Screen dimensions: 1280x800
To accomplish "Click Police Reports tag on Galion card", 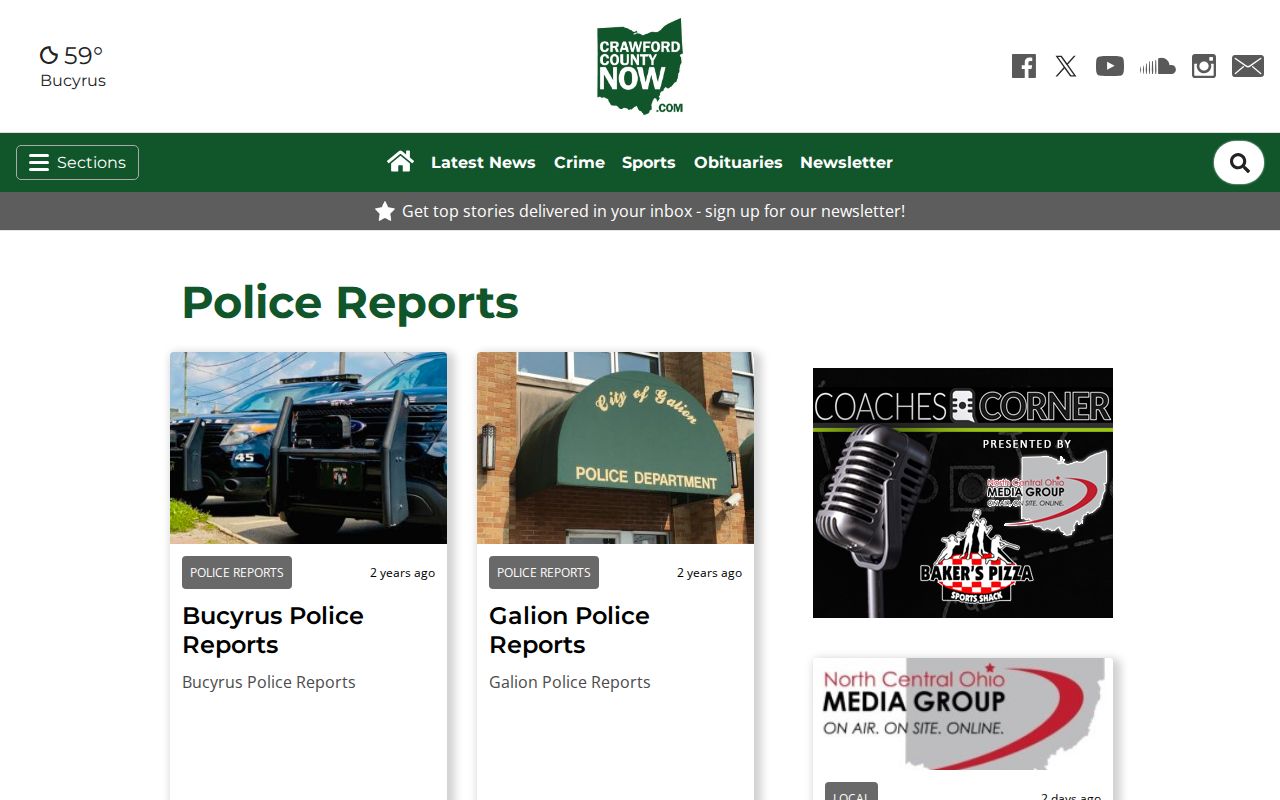I will 544,572.
